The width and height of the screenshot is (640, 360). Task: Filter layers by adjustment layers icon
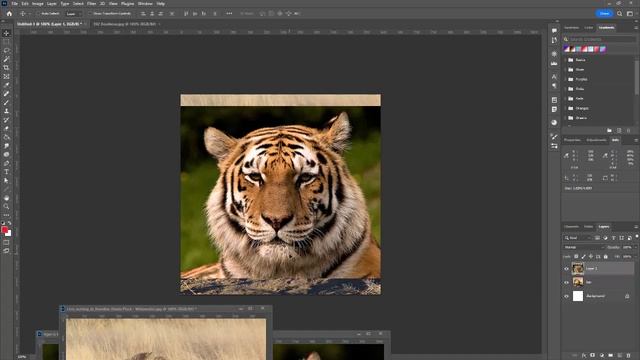(605, 238)
